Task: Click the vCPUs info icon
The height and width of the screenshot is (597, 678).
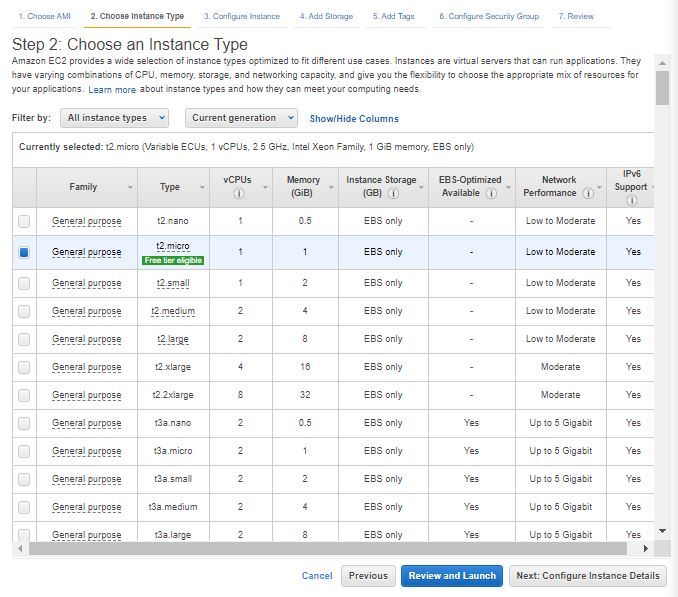Action: tap(239, 193)
